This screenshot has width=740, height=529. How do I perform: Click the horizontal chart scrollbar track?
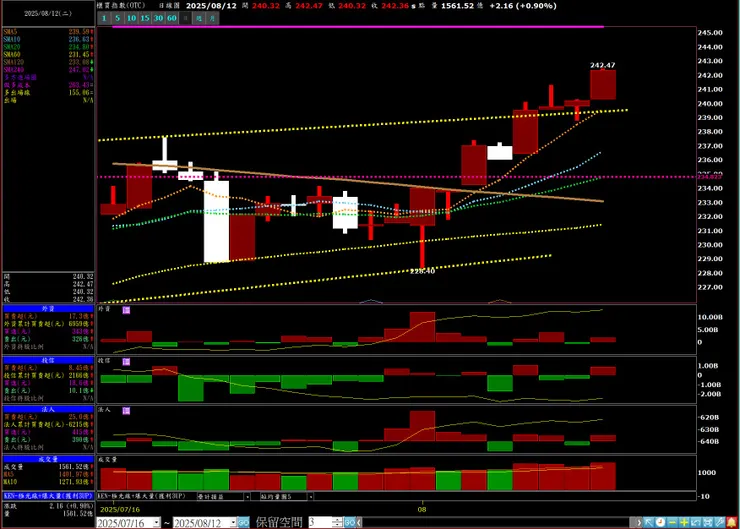498,523
